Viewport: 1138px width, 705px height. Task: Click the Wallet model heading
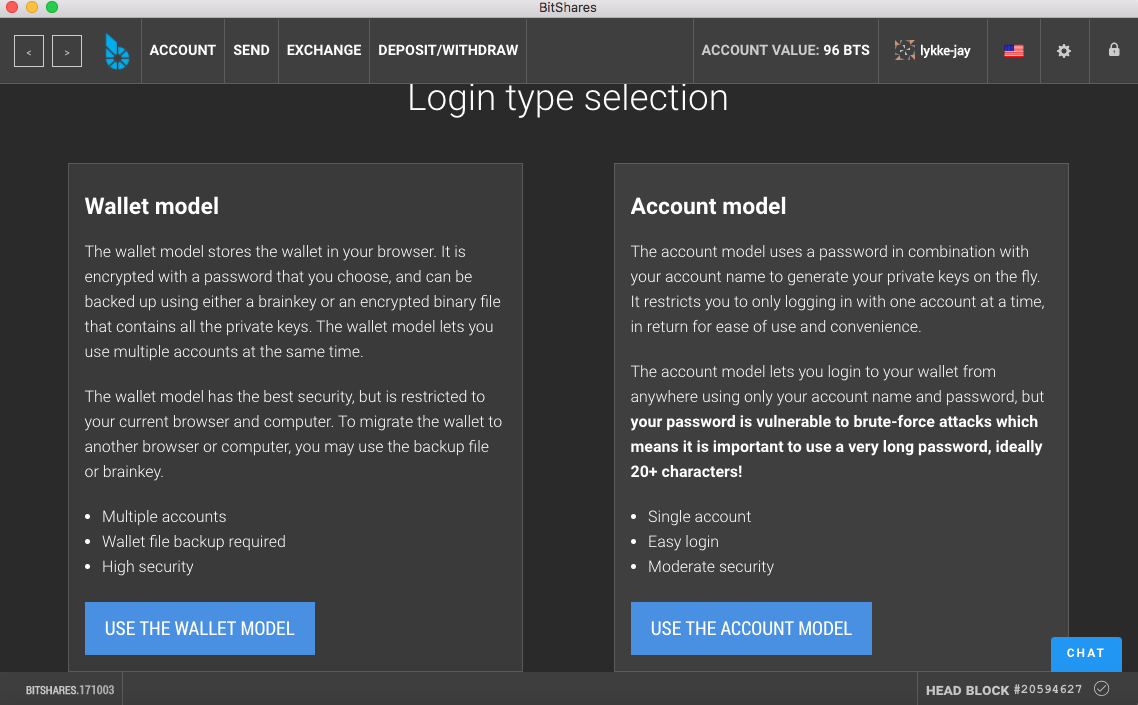tap(152, 206)
